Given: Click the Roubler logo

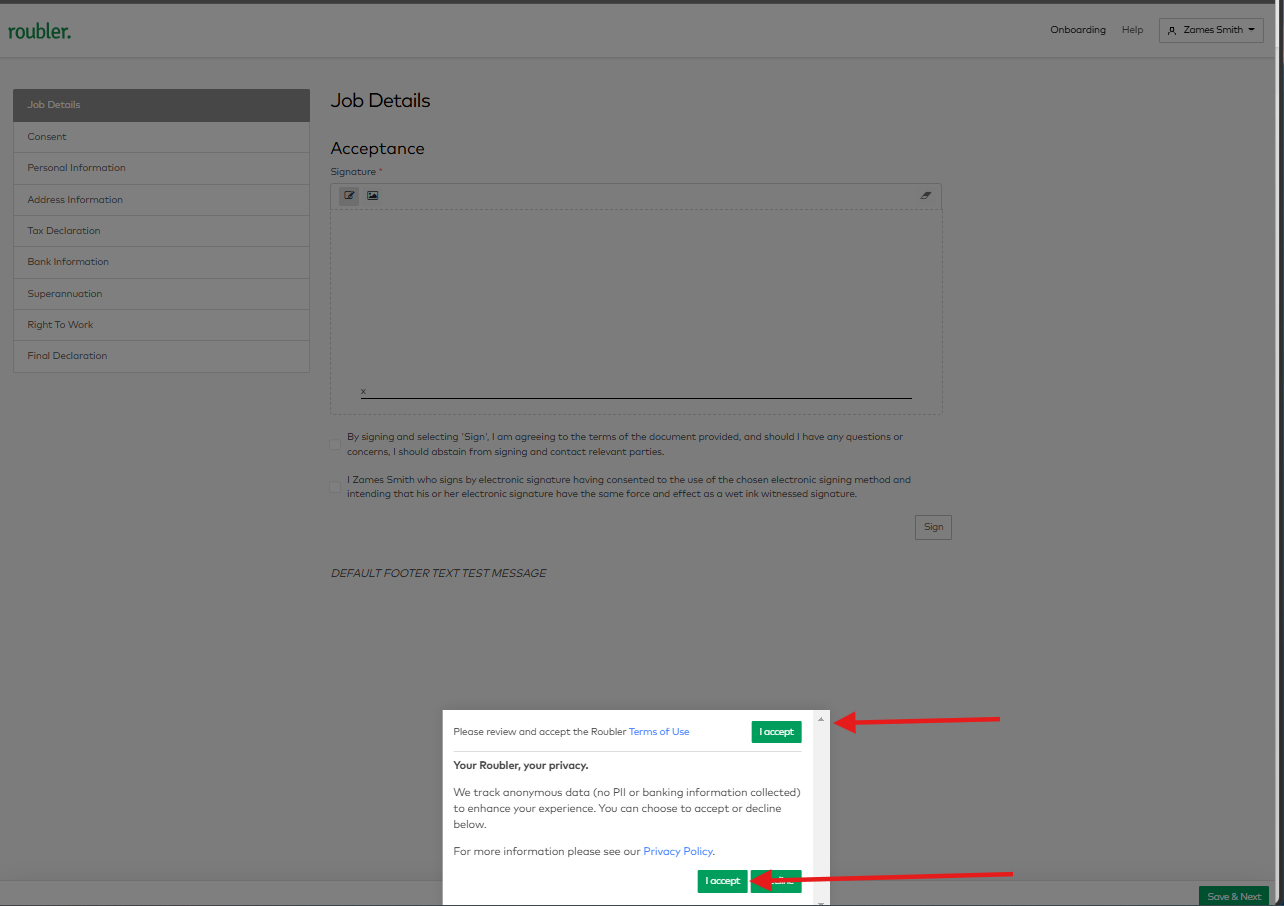Looking at the screenshot, I should click(x=40, y=31).
